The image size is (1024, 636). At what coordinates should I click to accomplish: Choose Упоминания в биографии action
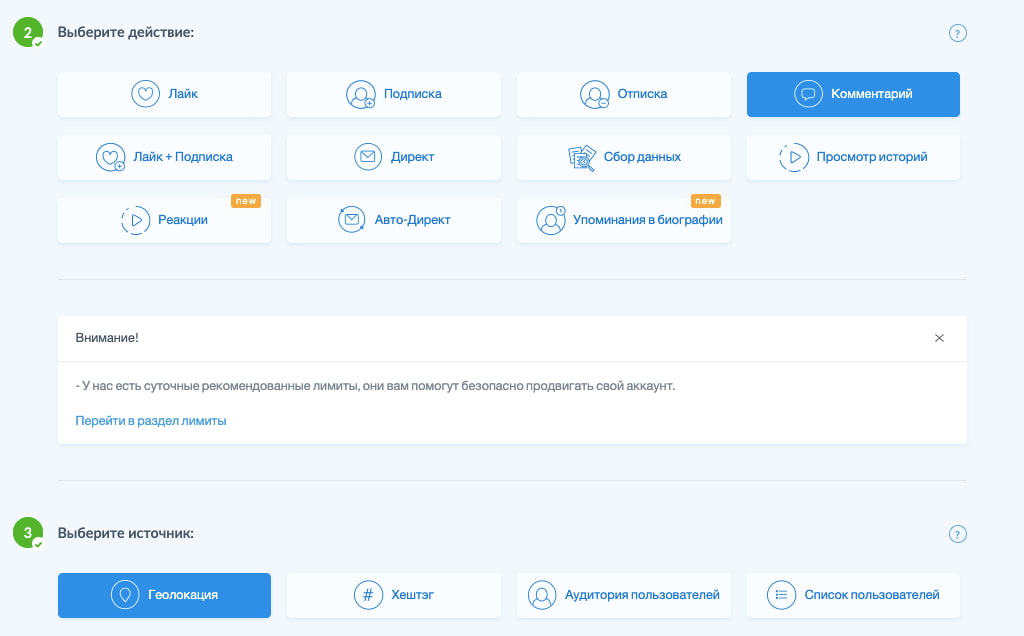coord(623,220)
